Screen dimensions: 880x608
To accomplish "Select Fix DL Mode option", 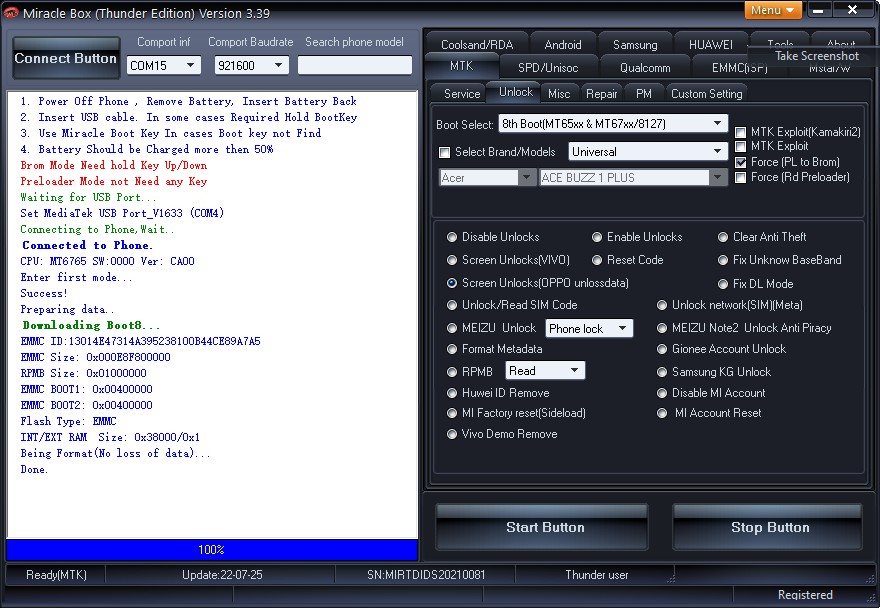I will click(x=723, y=284).
